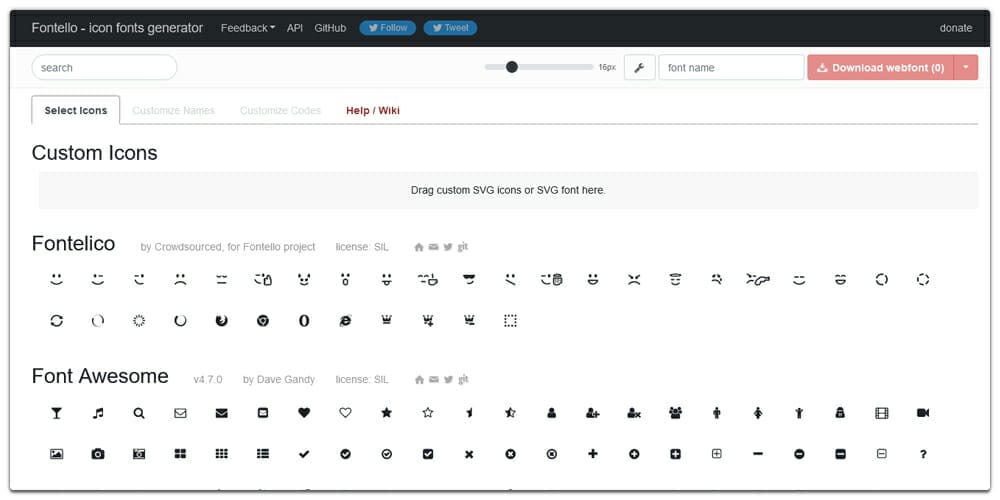Select the two-arrow circular spinner icon
1000x500 pixels.
[x=57, y=321]
